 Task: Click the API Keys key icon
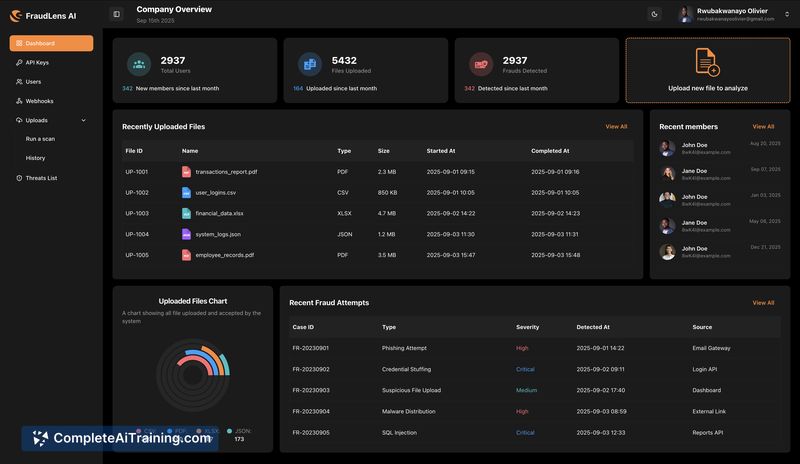point(19,62)
